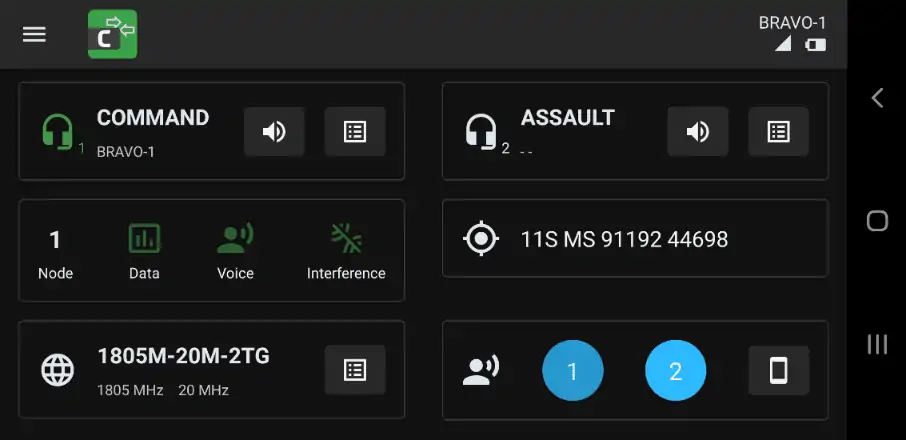Screen dimensions: 906x440
Task: Open the 1805M-20M-2TG network list
Action: tap(355, 370)
